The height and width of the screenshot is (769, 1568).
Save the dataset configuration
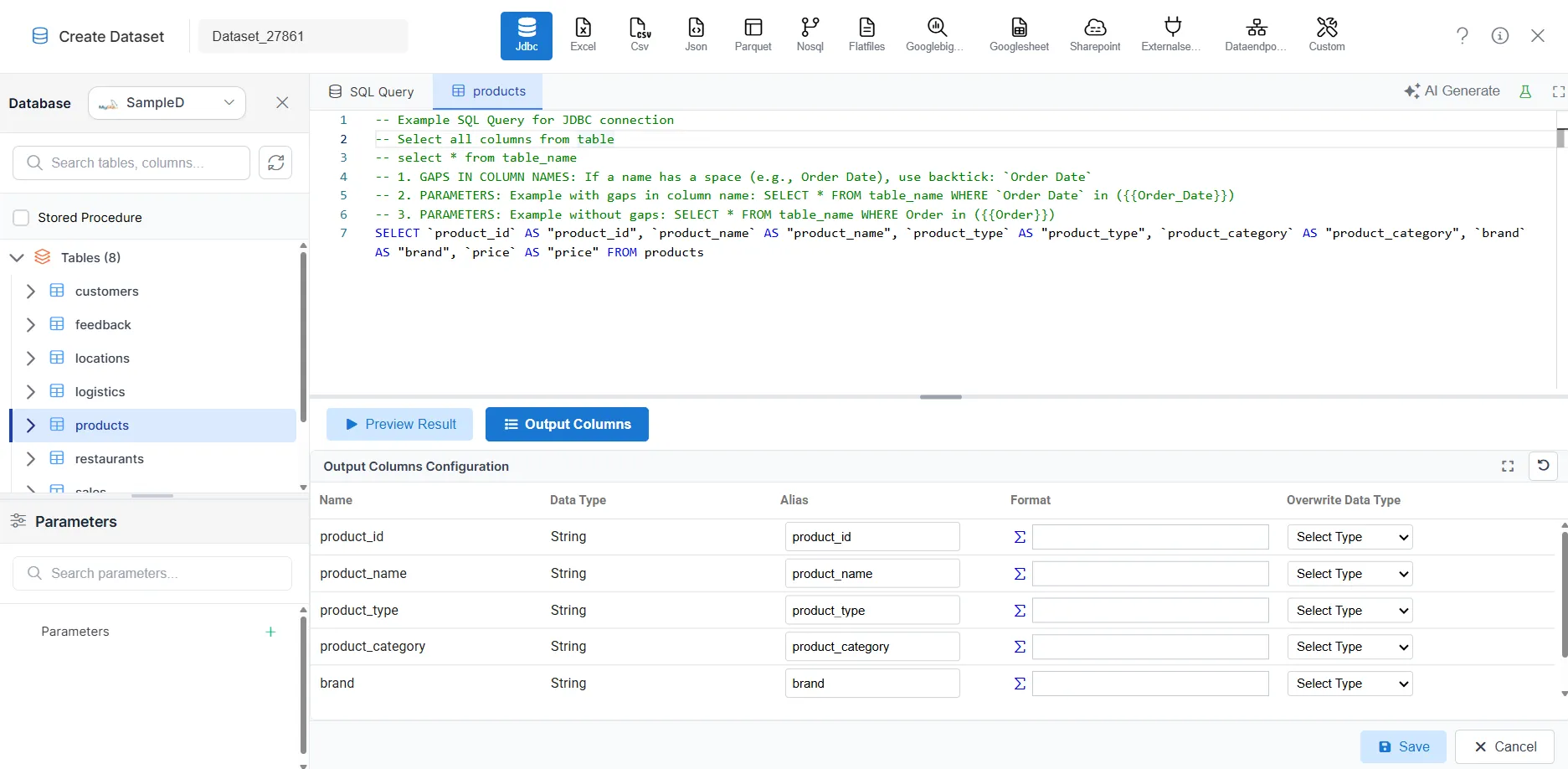[x=1402, y=746]
